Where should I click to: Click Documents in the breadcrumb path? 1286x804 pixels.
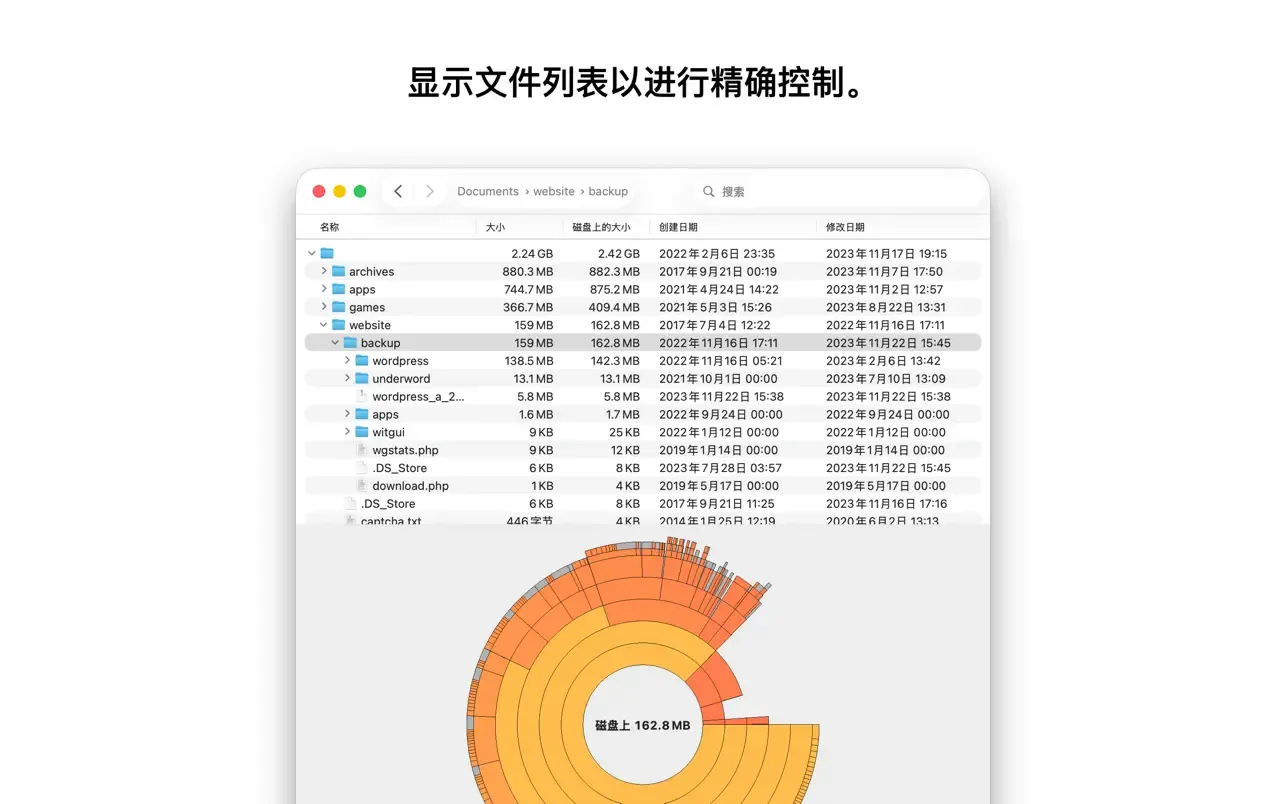[x=488, y=191]
